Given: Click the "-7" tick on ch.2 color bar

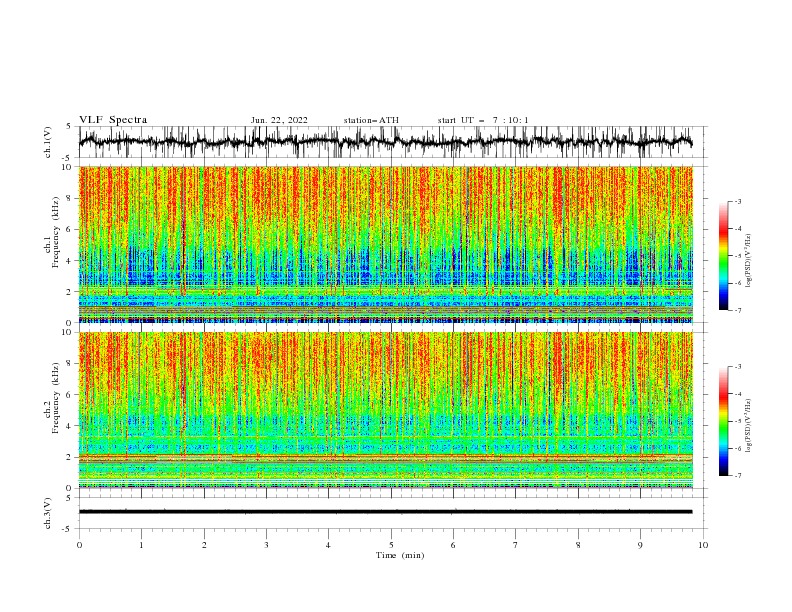Looking at the screenshot, I should coord(737,476).
